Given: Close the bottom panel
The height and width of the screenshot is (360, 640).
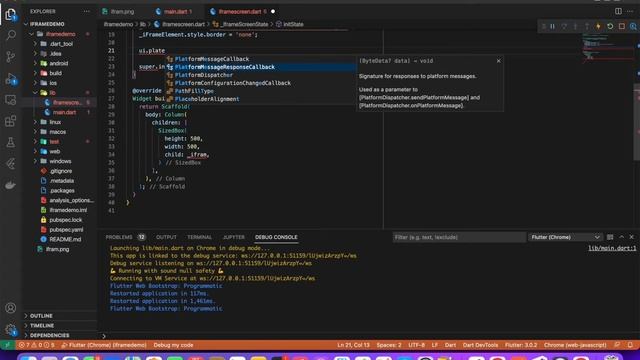Looking at the screenshot, I should 631,237.
